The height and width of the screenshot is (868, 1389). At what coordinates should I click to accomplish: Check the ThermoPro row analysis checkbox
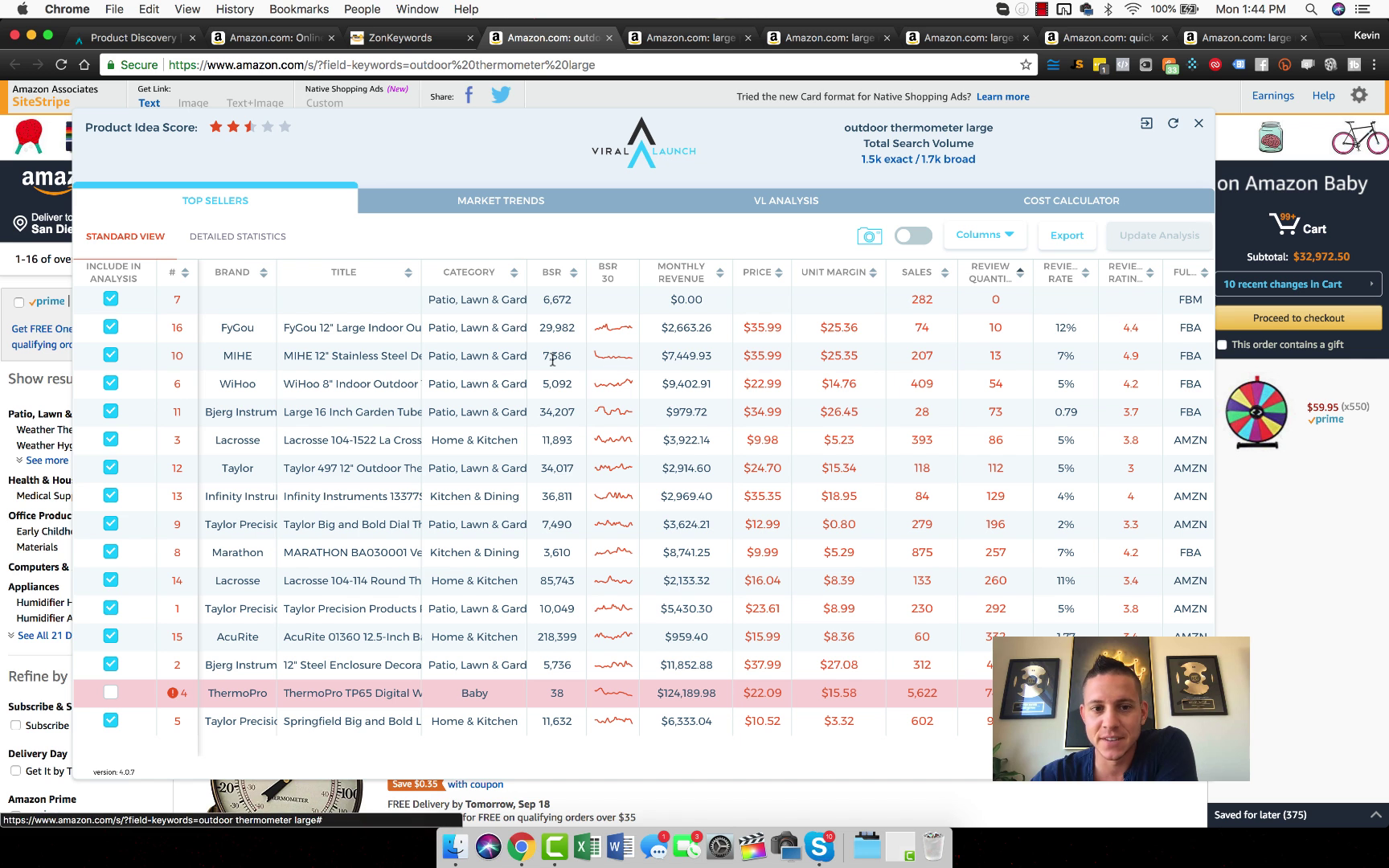(x=111, y=693)
